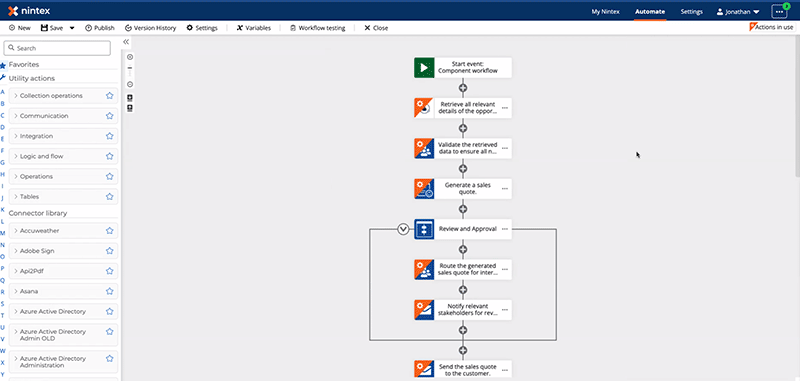
Task: Favorite the Tables group
Action: pyautogui.click(x=109, y=196)
